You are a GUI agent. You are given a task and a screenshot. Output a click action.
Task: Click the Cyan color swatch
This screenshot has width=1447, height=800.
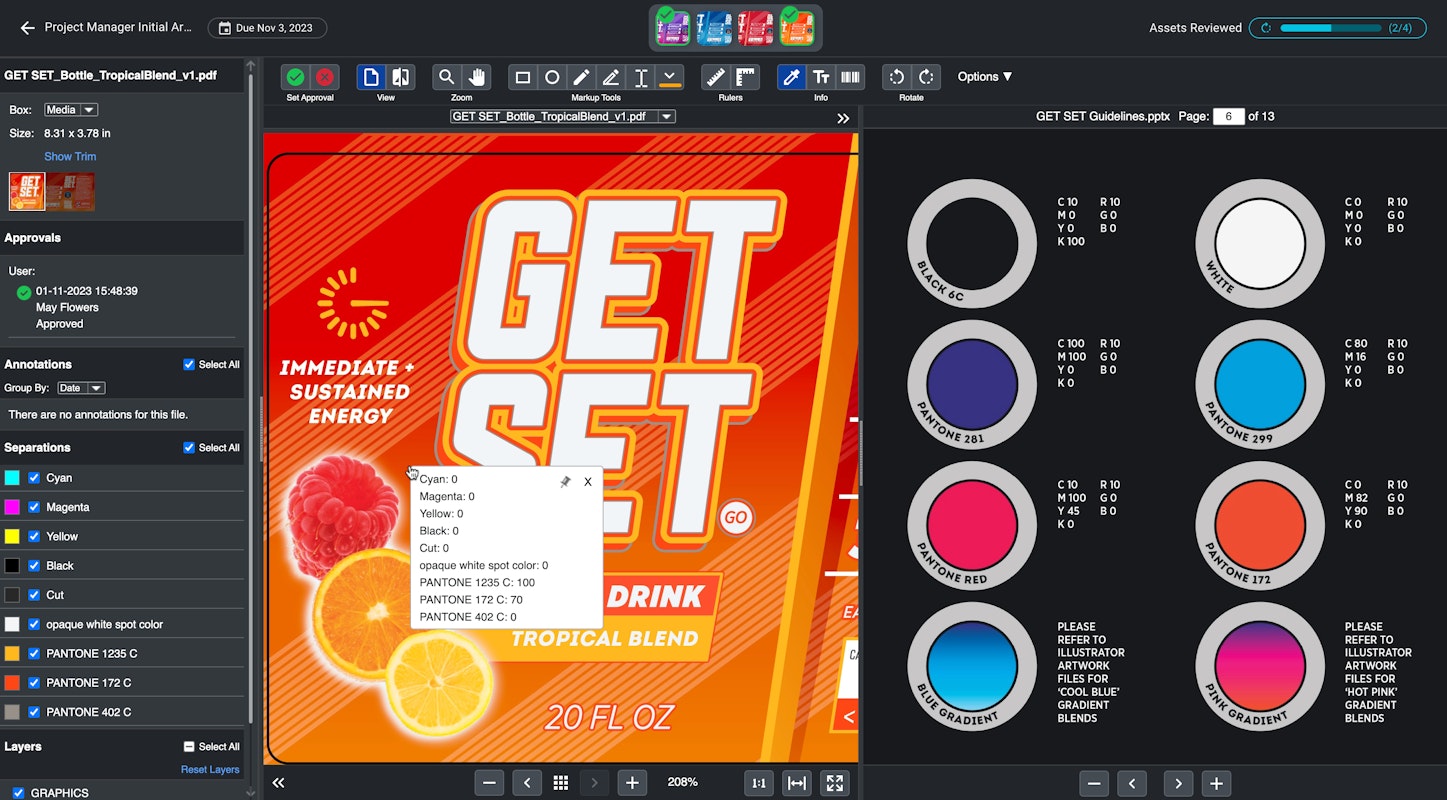point(12,478)
